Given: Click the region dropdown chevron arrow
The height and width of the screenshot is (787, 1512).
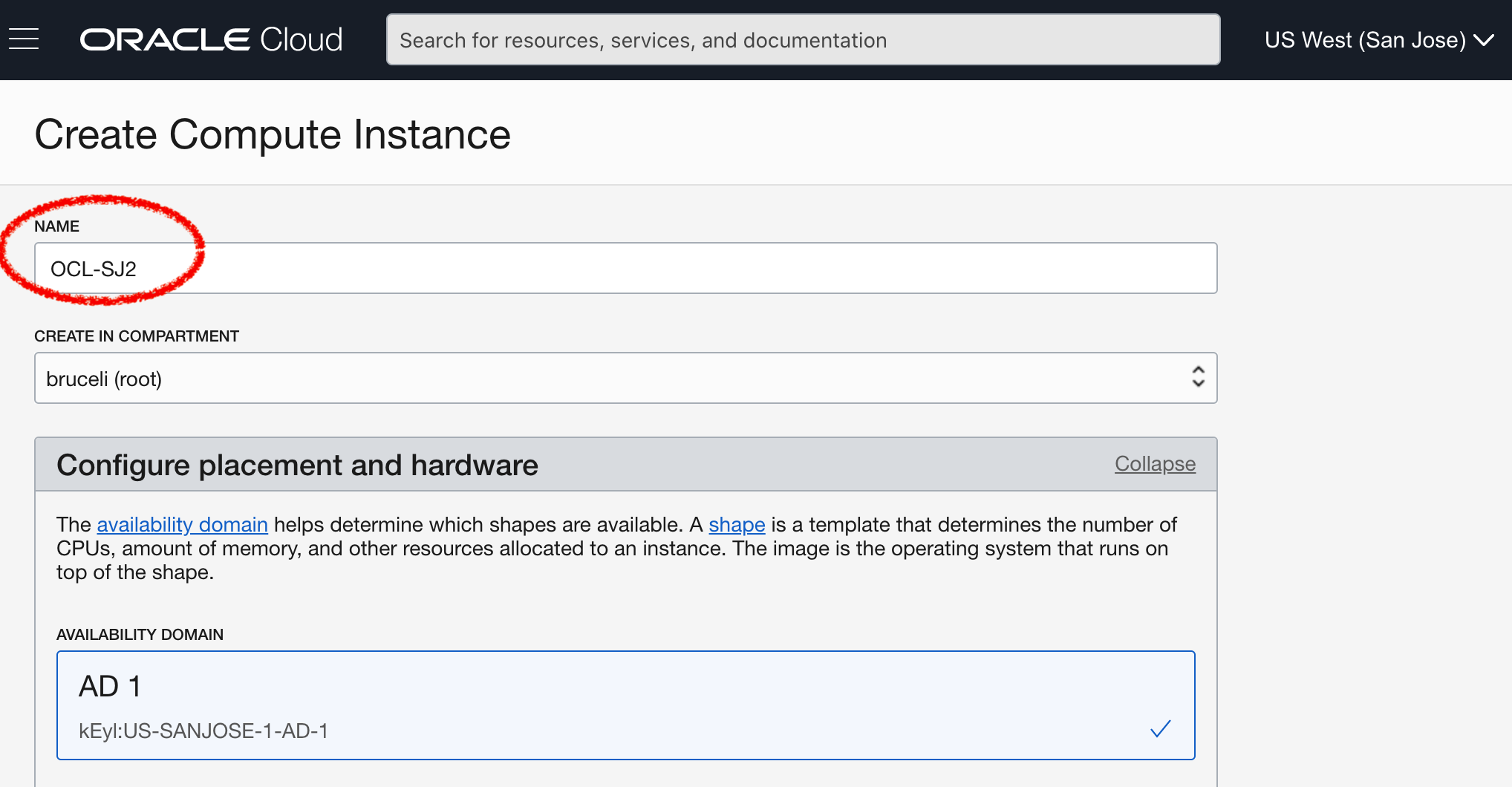Looking at the screenshot, I should pos(1483,40).
